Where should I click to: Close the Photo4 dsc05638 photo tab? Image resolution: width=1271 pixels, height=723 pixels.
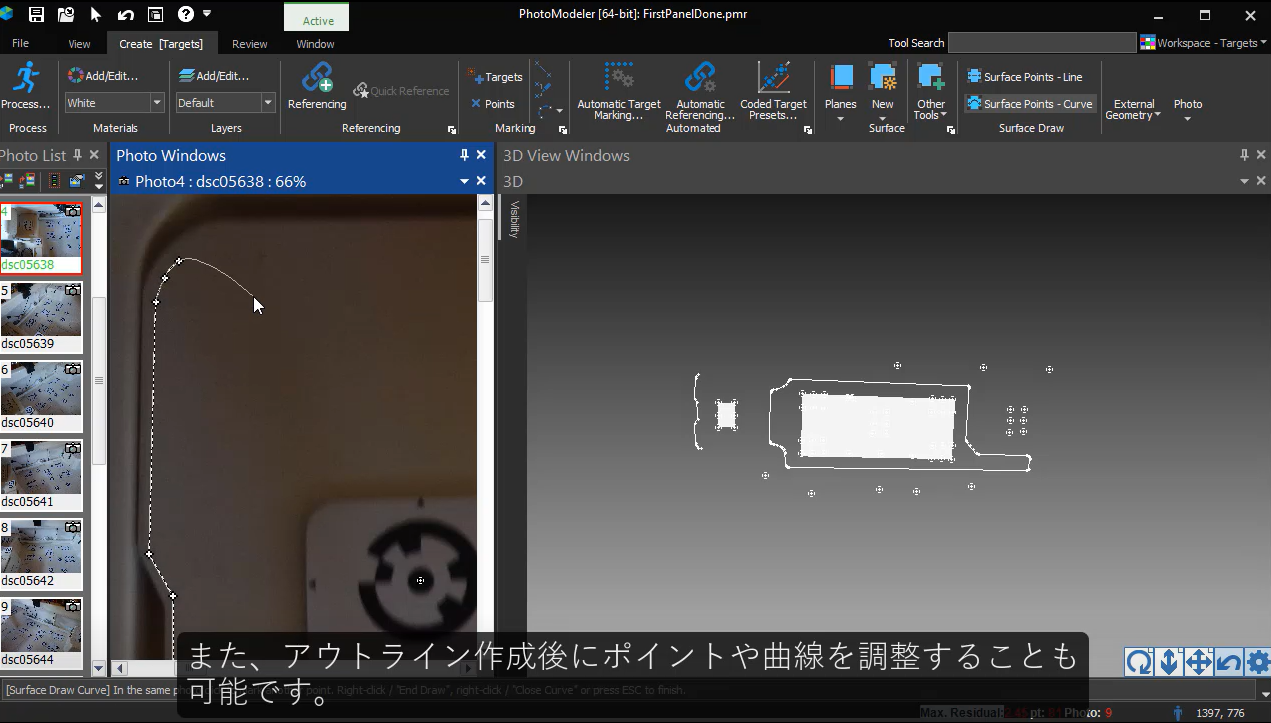(481, 181)
